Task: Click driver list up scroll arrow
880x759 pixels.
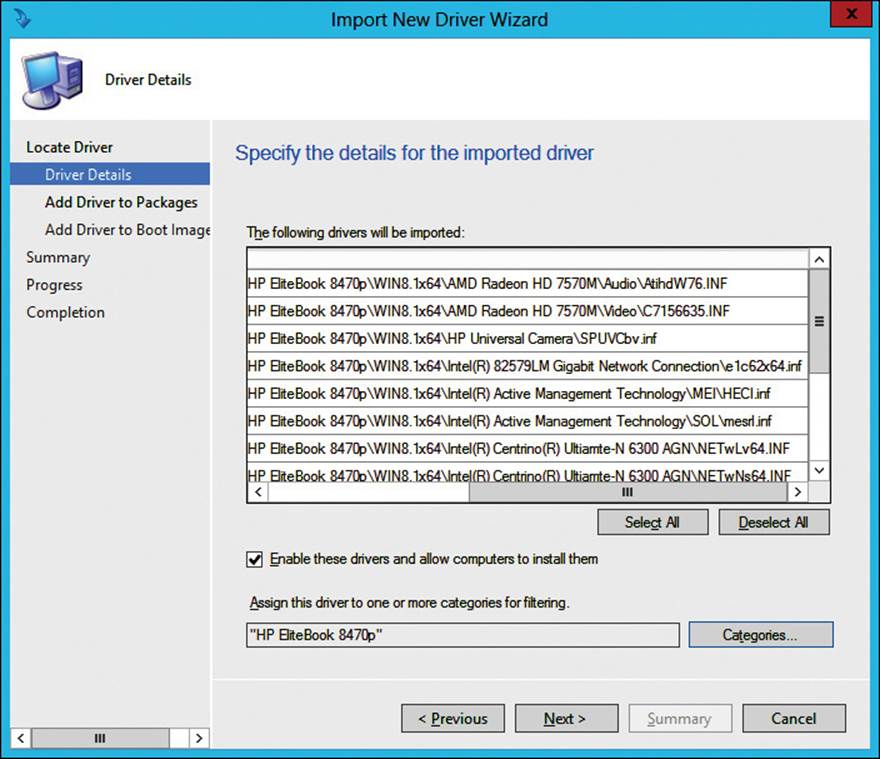Action: (x=819, y=259)
